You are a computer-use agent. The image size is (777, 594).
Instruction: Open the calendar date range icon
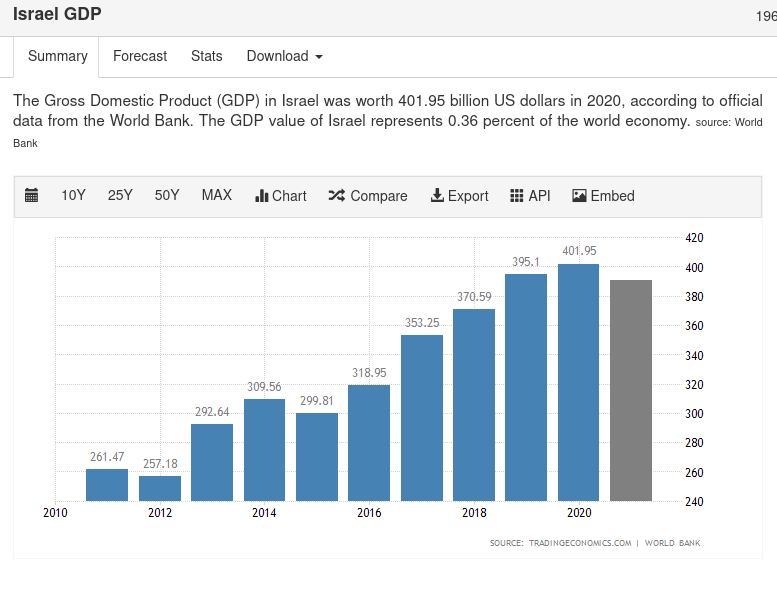31,195
